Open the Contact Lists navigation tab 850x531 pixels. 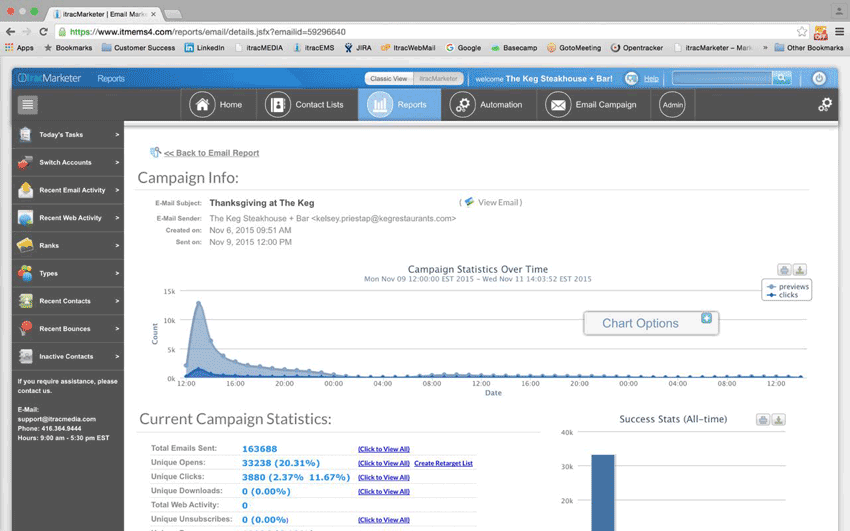(x=305, y=105)
